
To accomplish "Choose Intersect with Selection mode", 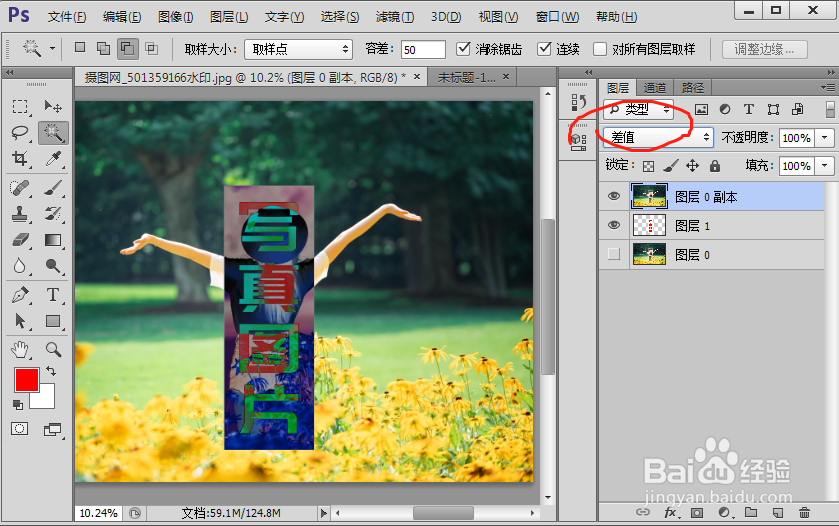I will click(x=152, y=49).
